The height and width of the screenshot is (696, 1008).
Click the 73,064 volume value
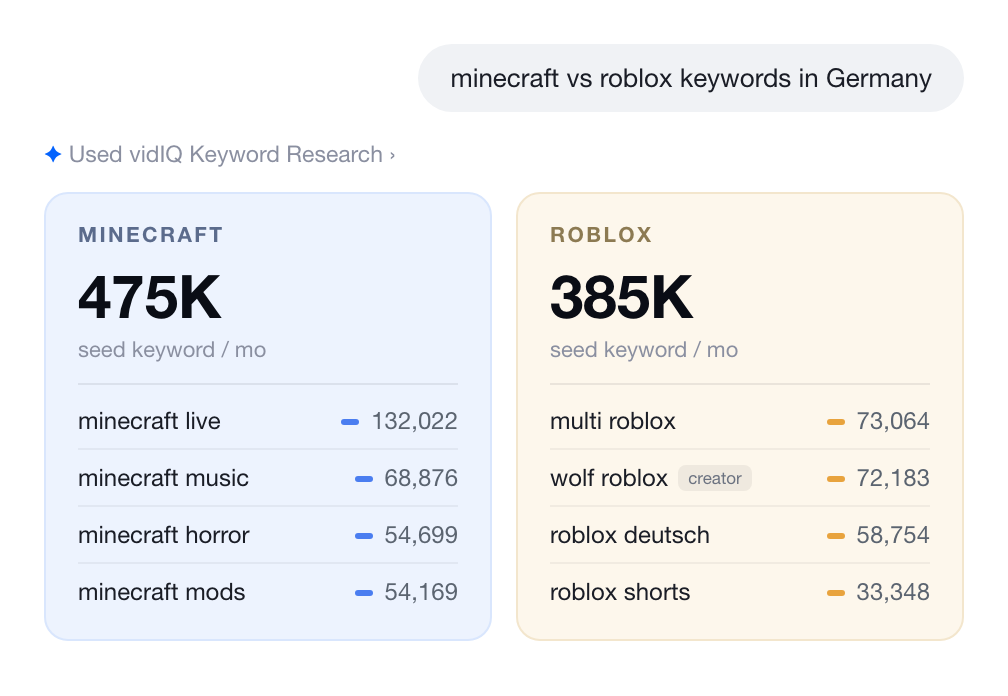pyautogui.click(x=893, y=421)
